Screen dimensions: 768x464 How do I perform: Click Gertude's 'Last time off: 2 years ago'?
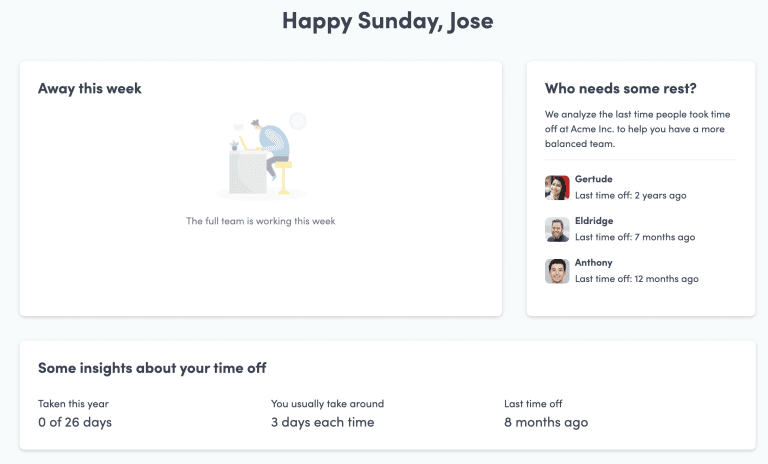point(631,196)
